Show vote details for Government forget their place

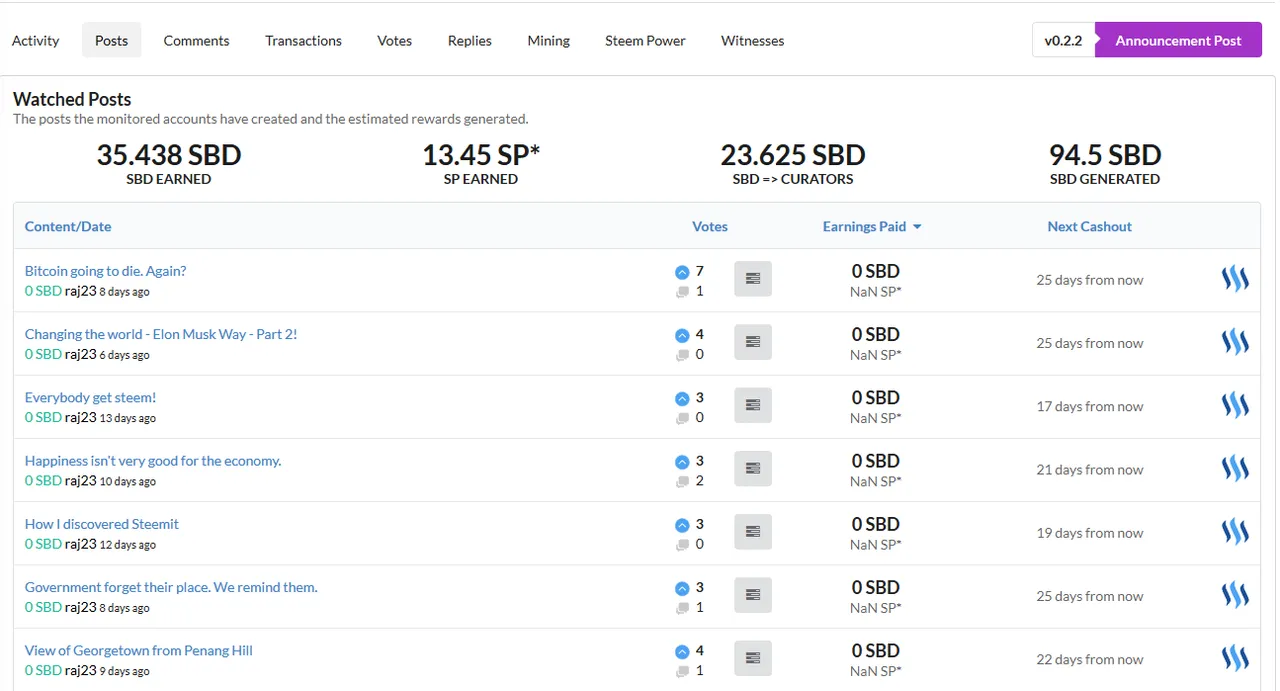tap(753, 594)
